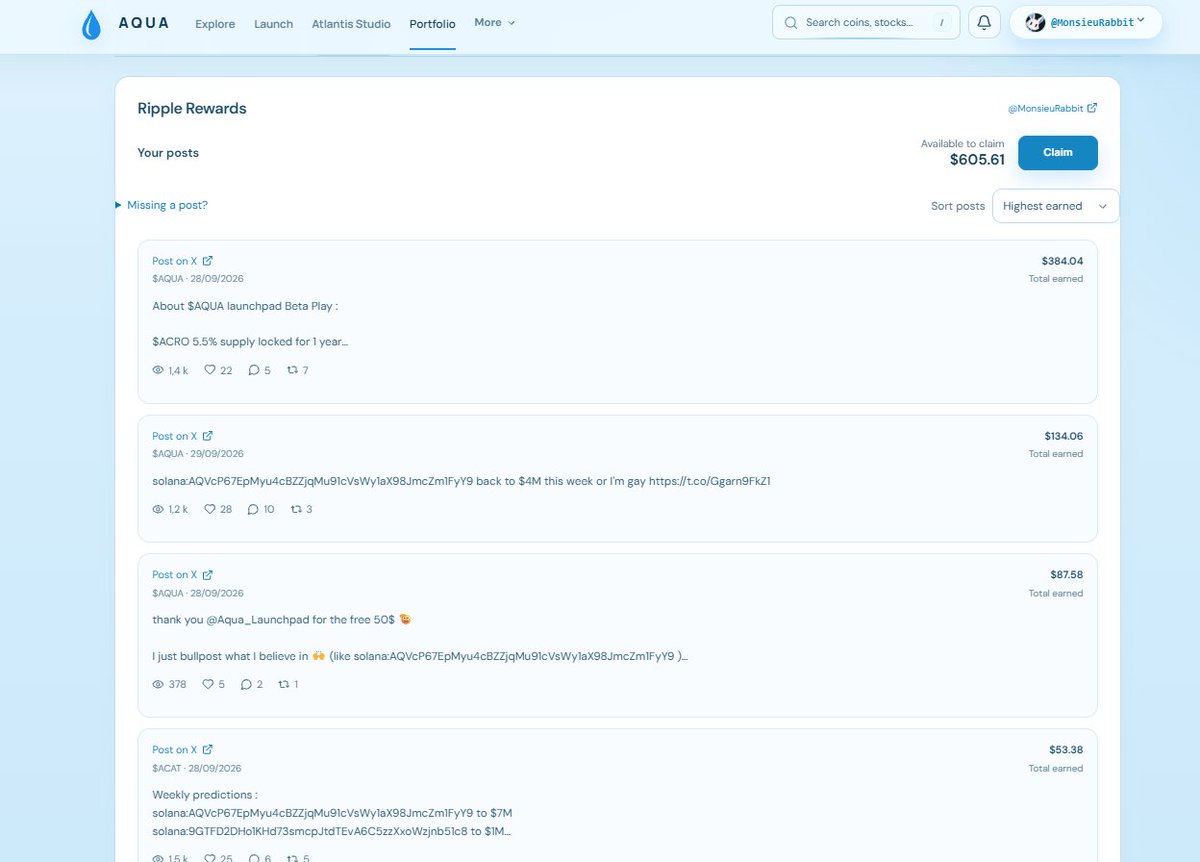The width and height of the screenshot is (1200, 862).
Task: Open the Highest earned sort dropdown
Action: click(1055, 206)
